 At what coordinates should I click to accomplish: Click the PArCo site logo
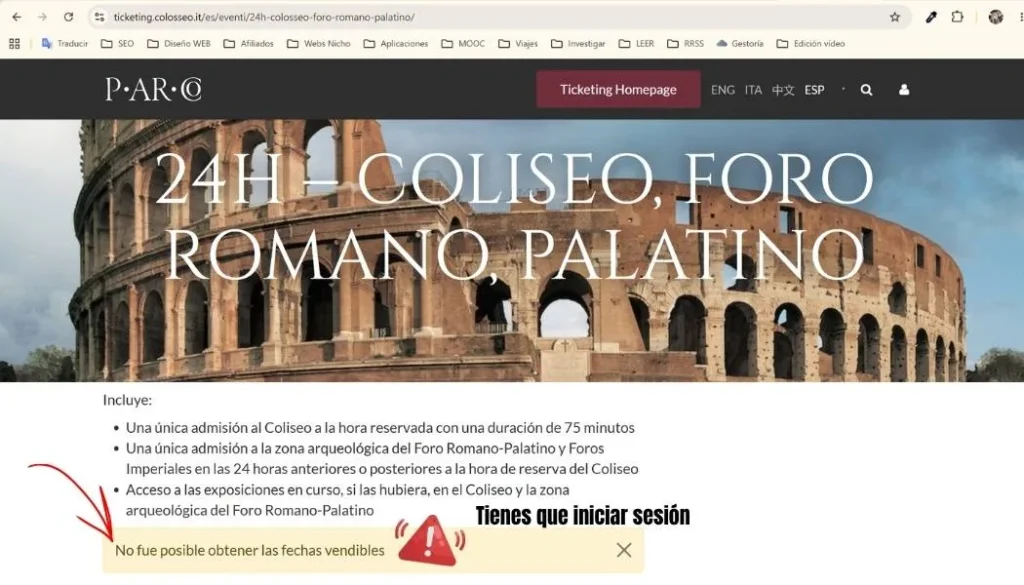click(x=153, y=89)
